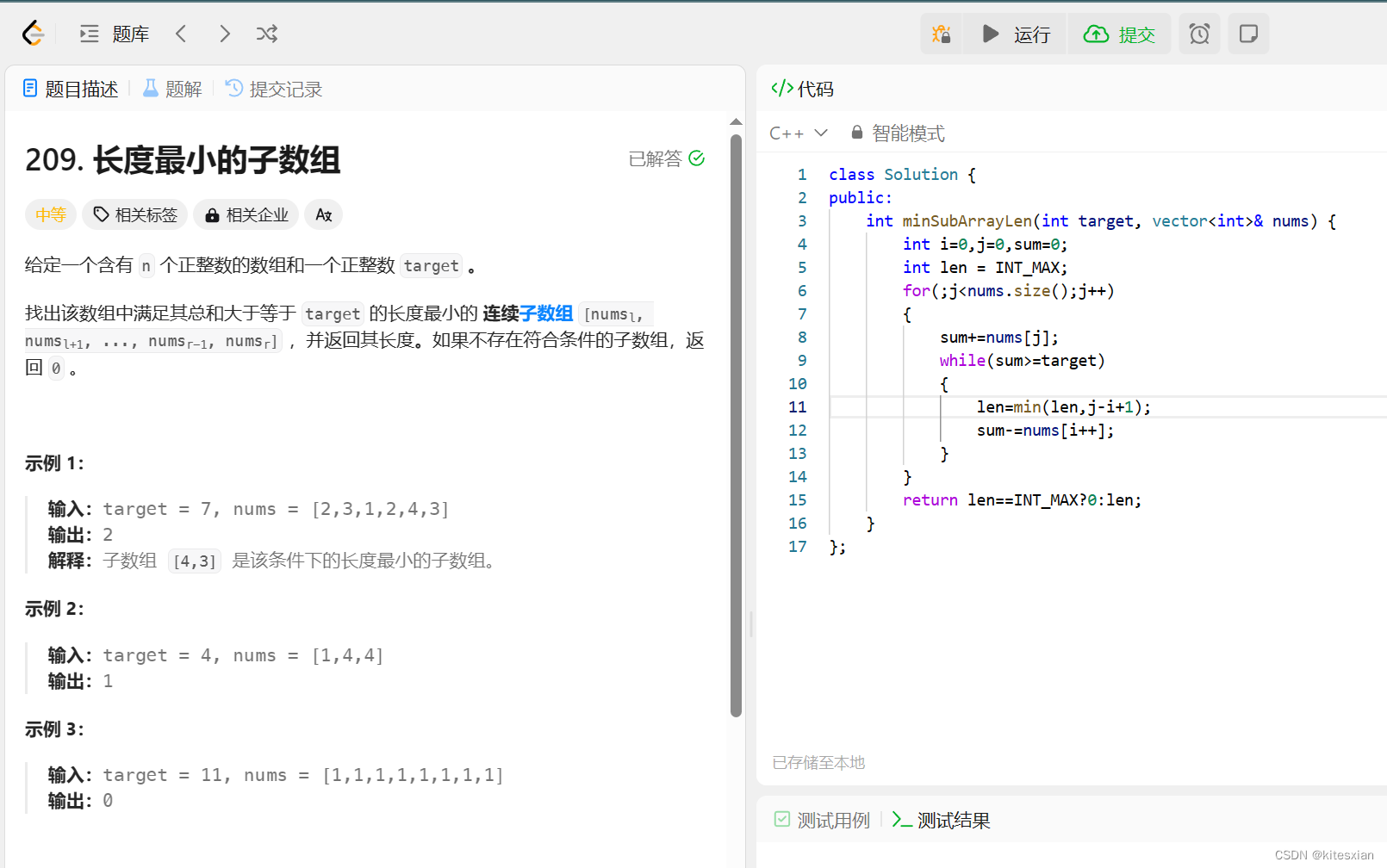
Task: Go to the next problem with right arrow
Action: (224, 33)
